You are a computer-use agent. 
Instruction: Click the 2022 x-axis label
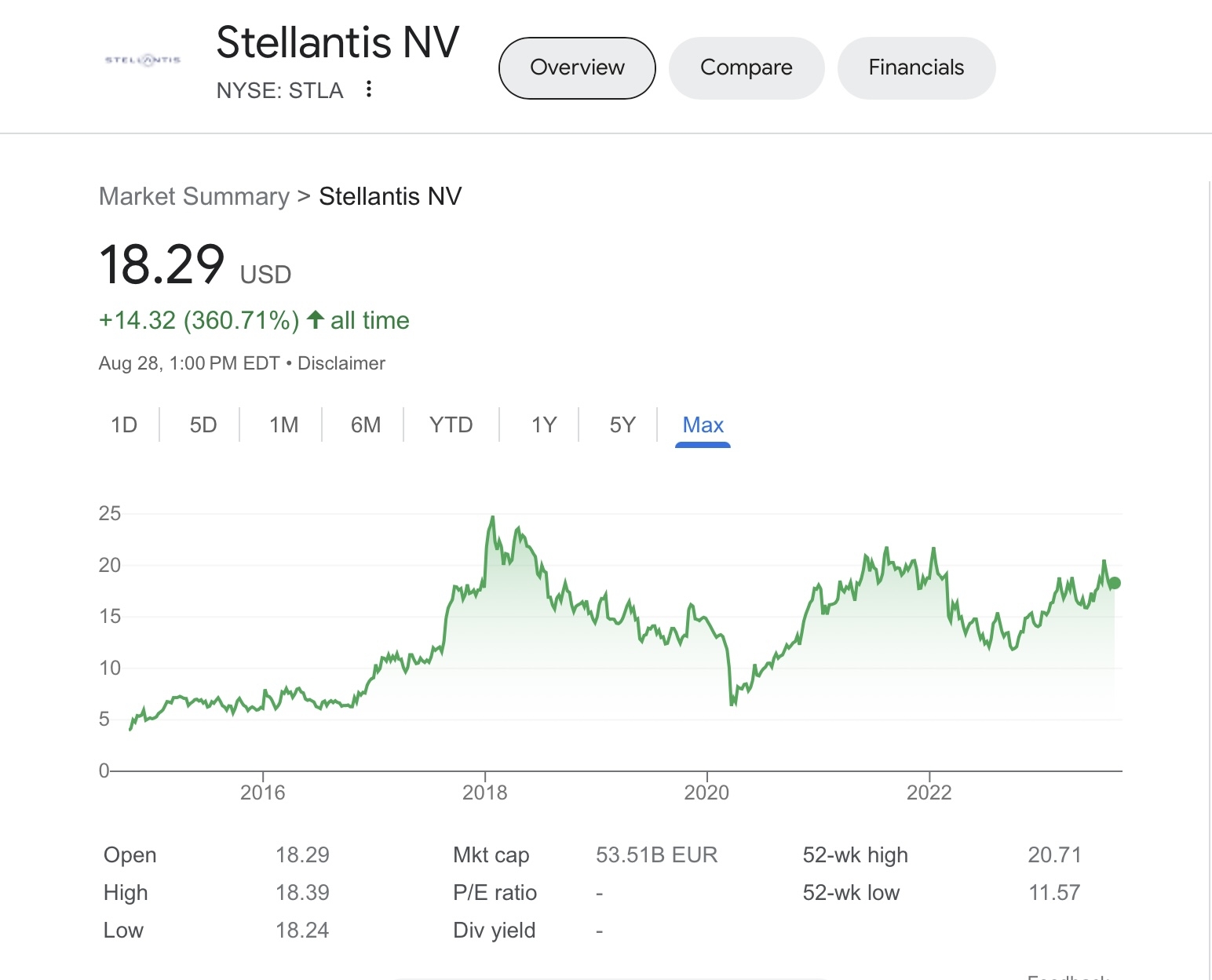[x=929, y=792]
